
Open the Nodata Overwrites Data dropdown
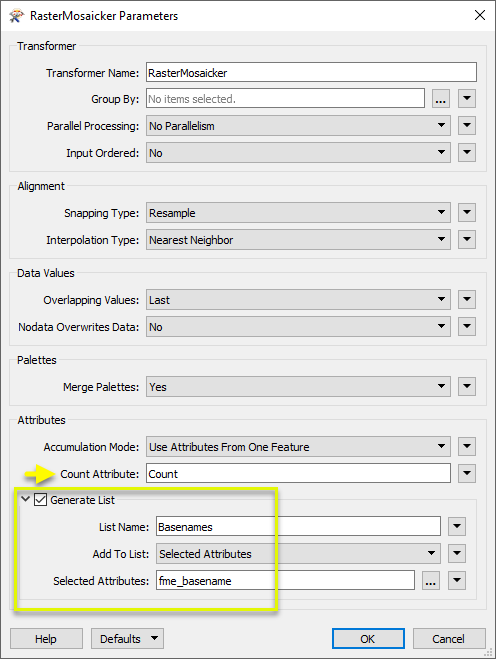[298, 327]
